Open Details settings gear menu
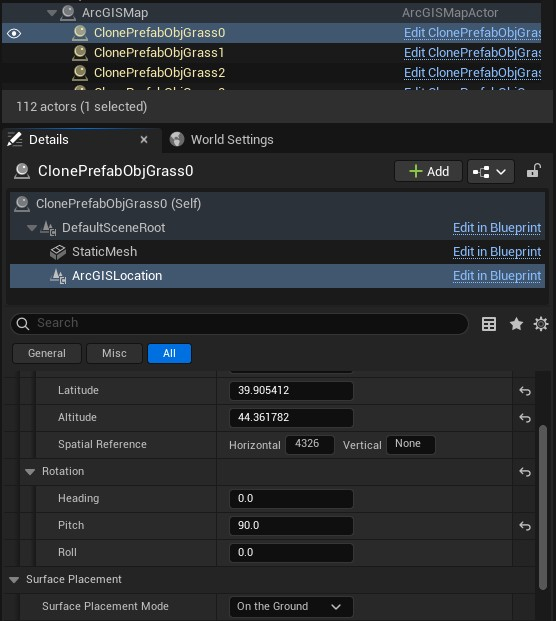The width and height of the screenshot is (556, 621). (541, 324)
